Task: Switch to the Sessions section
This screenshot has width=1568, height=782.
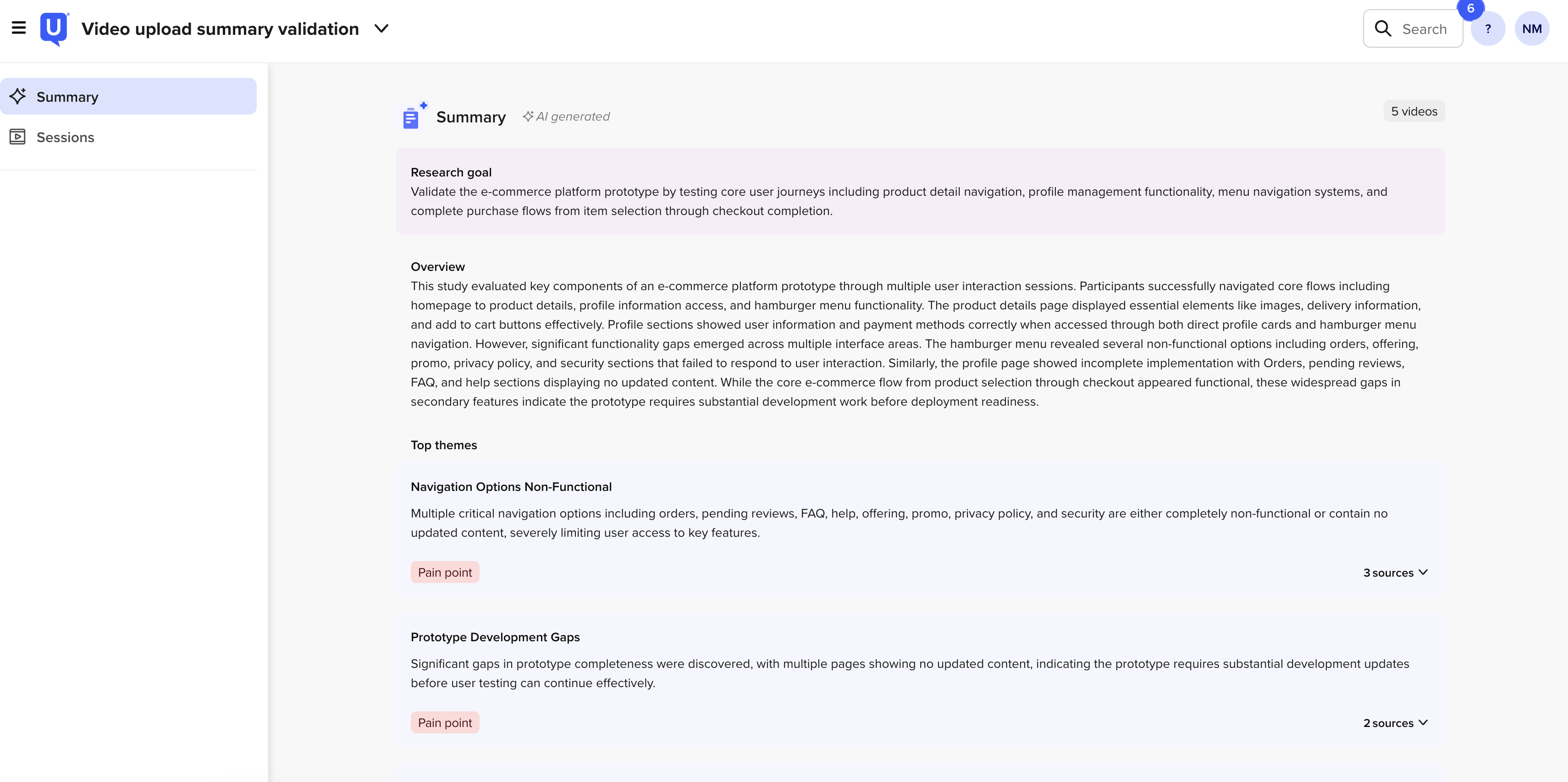Action: pos(65,136)
